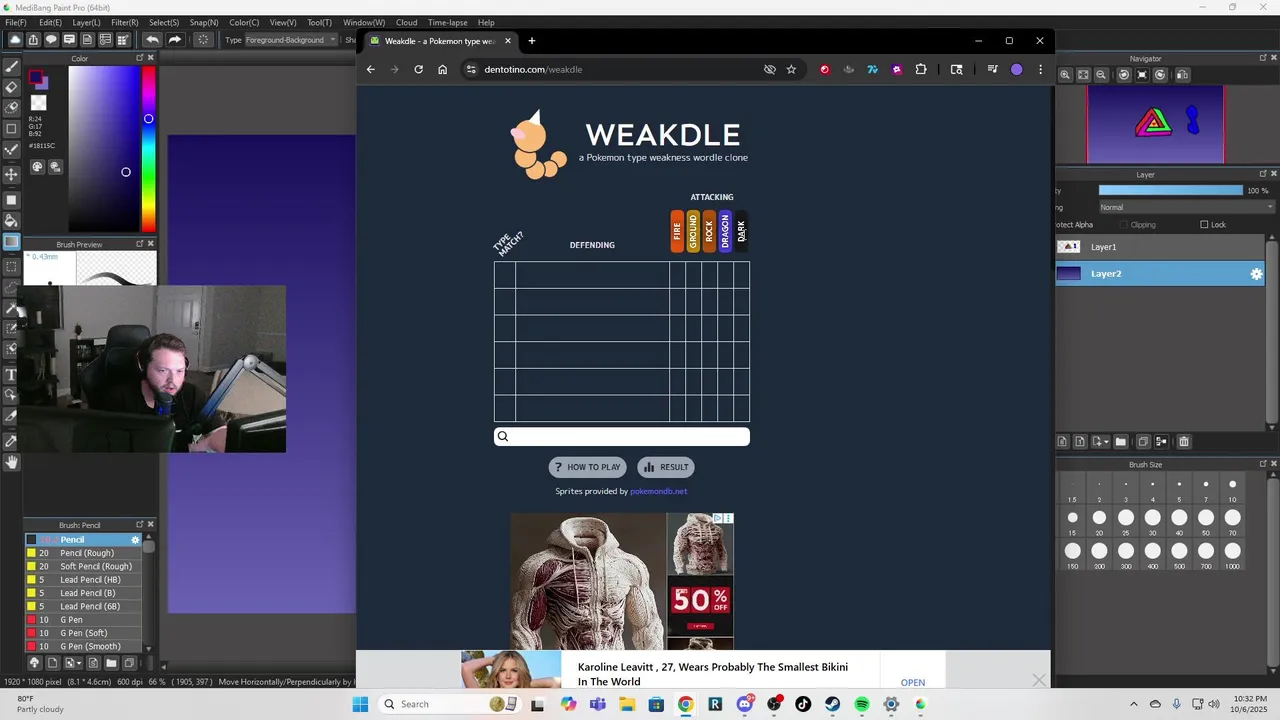This screenshot has height=720, width=1280.
Task: Pick a shade in the color square
Action: click(x=104, y=150)
